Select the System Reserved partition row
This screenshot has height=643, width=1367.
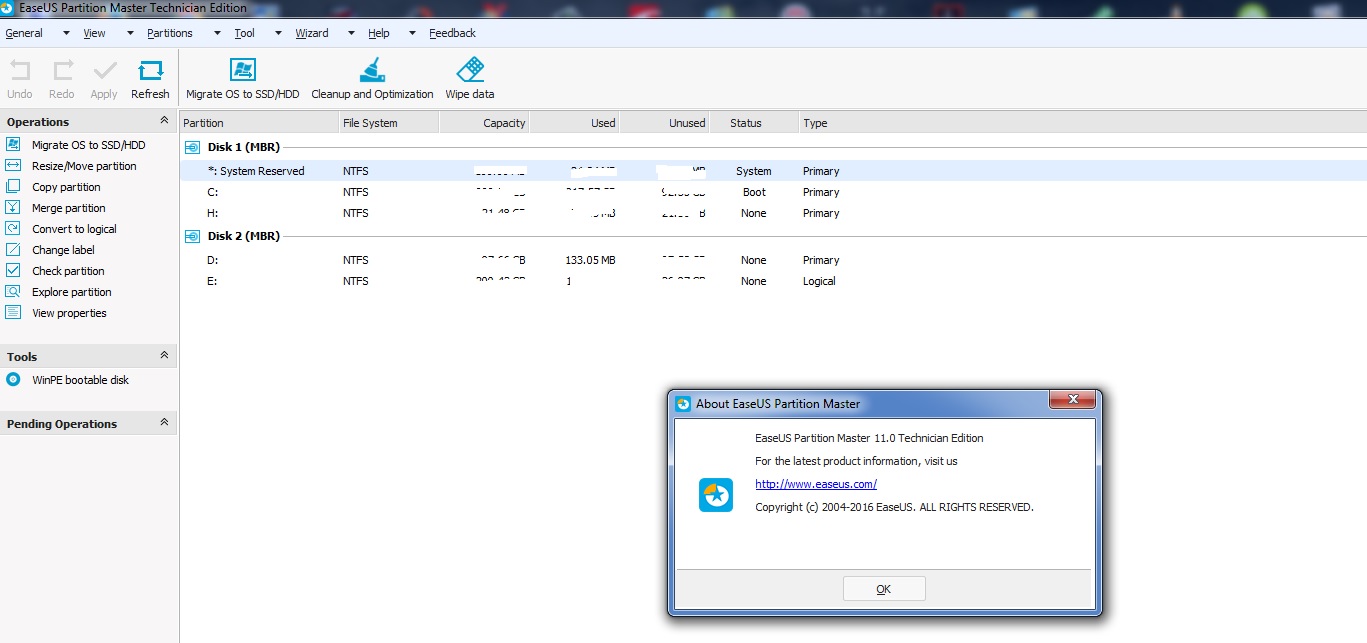(773, 171)
